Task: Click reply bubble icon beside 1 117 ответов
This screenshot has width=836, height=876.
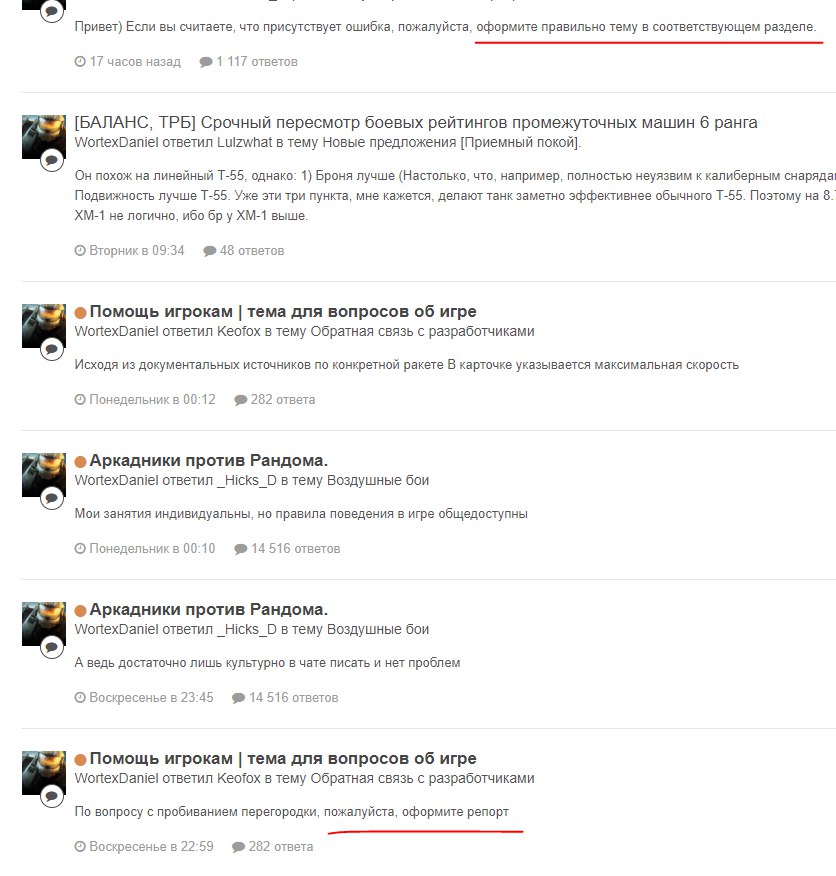Action: (206, 62)
